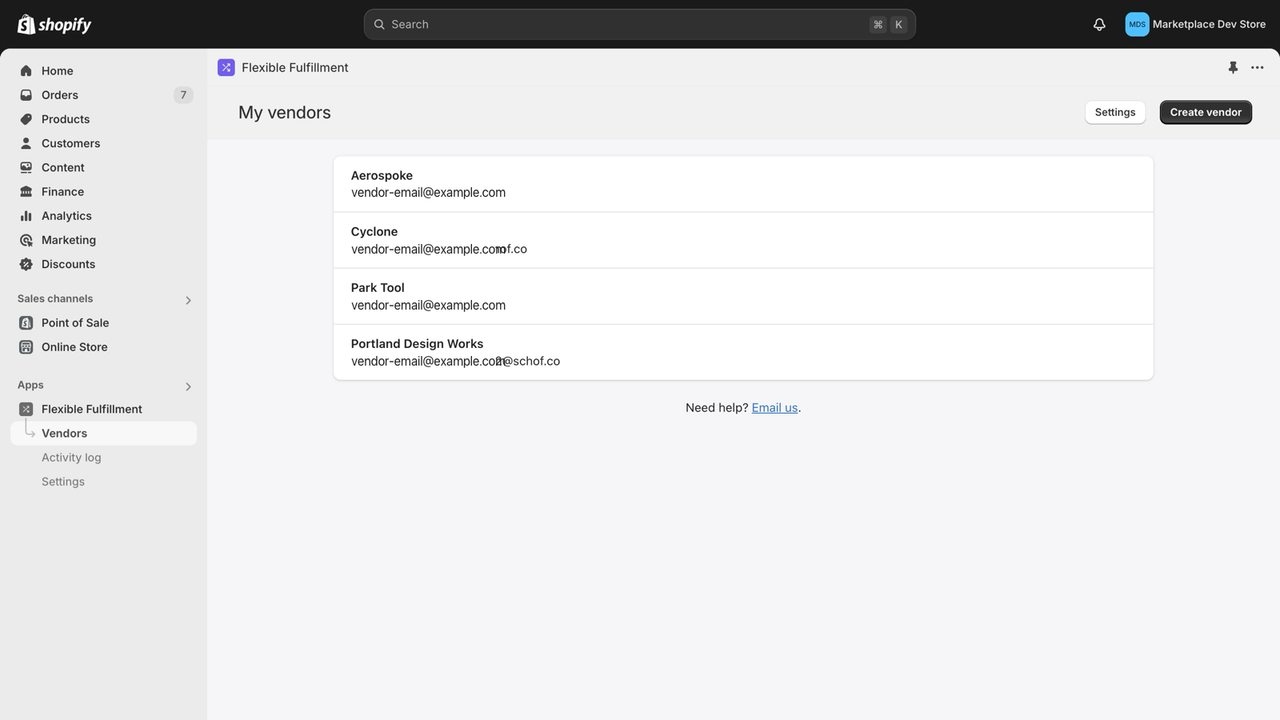Open the more actions menu

1257,67
